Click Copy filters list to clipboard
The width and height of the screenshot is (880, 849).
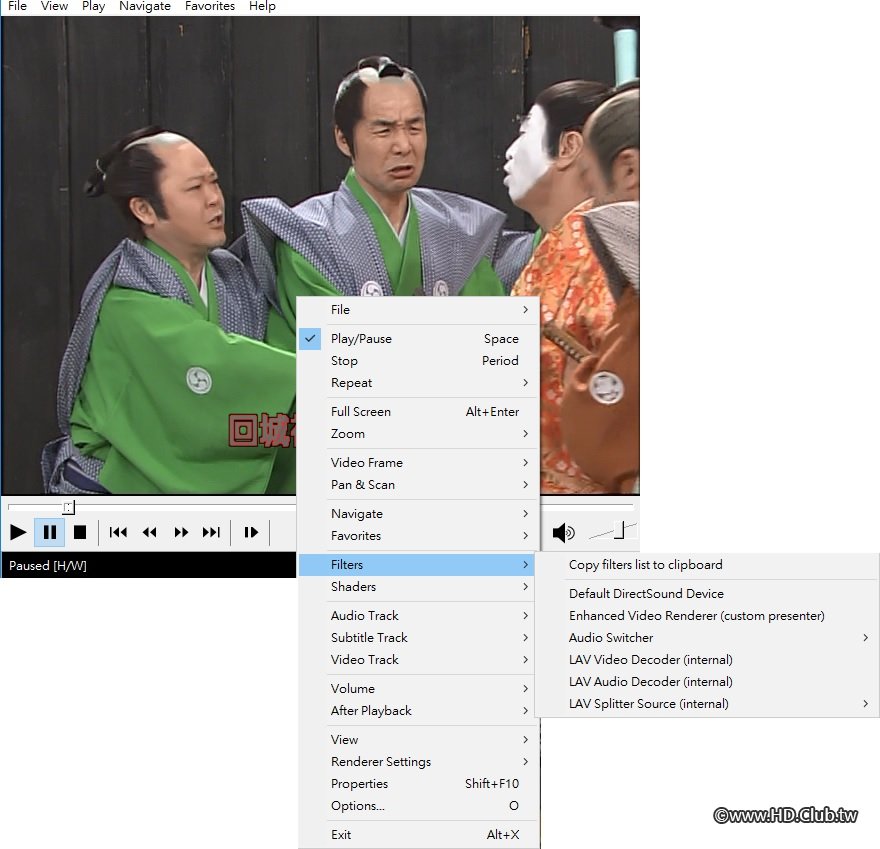[707, 565]
